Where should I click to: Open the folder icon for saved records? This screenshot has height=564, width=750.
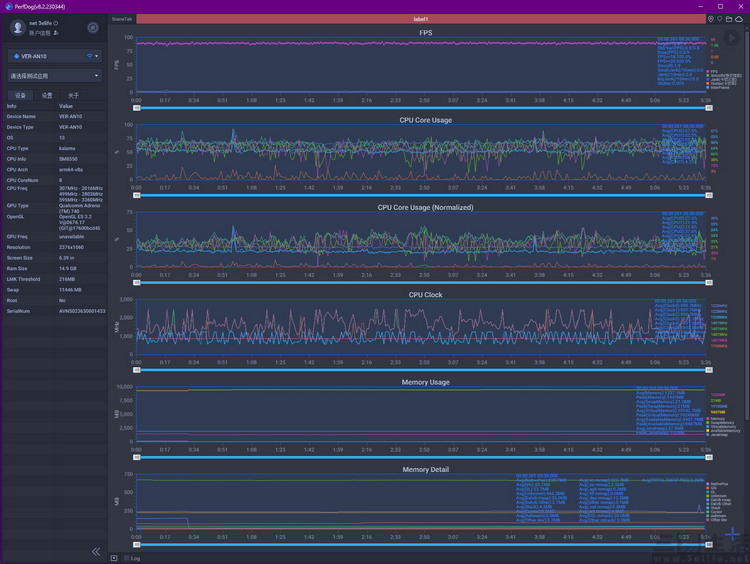[729, 19]
